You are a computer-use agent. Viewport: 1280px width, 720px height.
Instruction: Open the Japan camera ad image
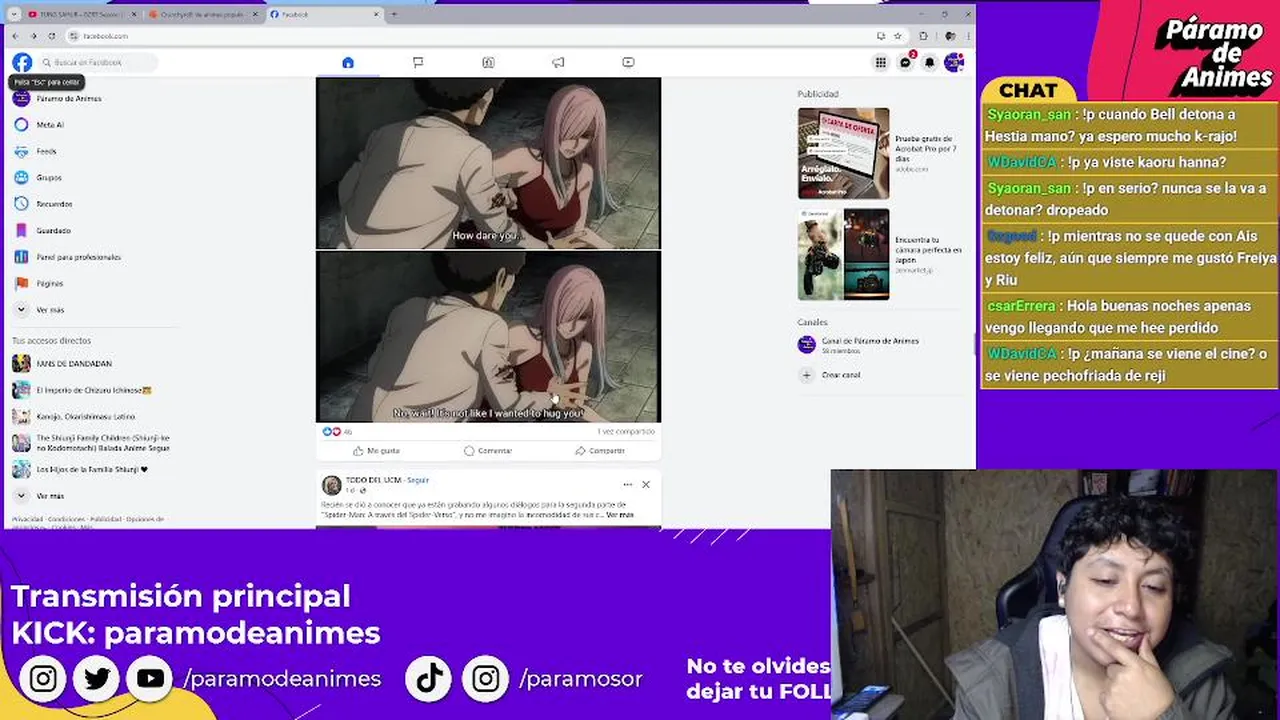(843, 254)
